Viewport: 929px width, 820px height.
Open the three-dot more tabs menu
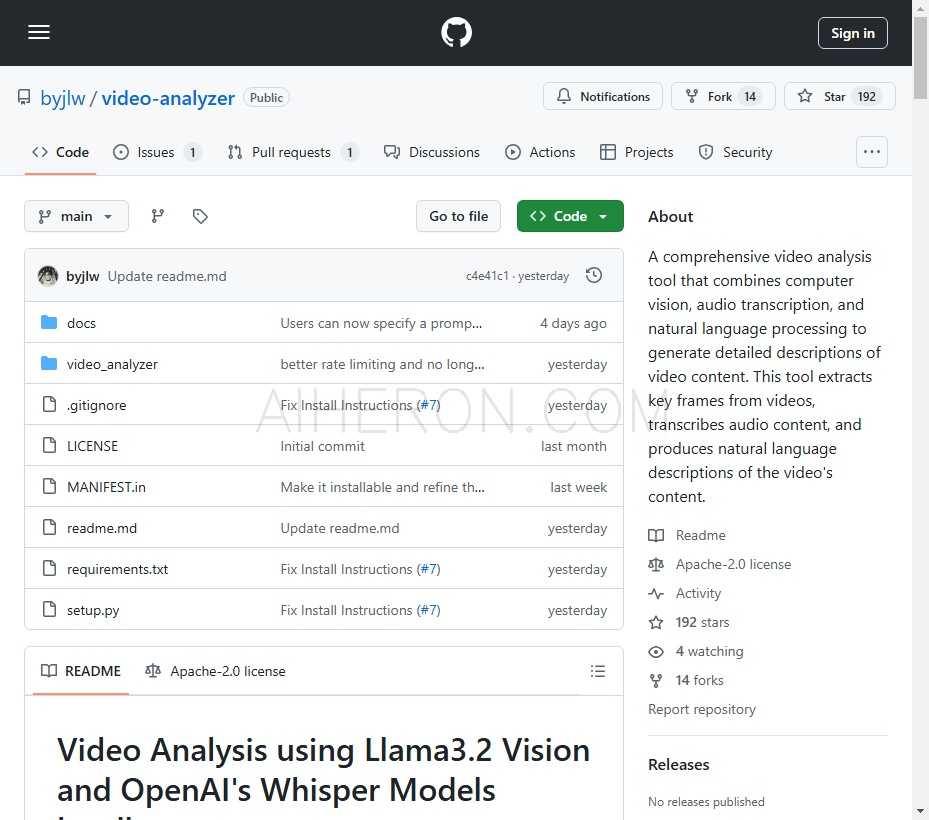872,152
